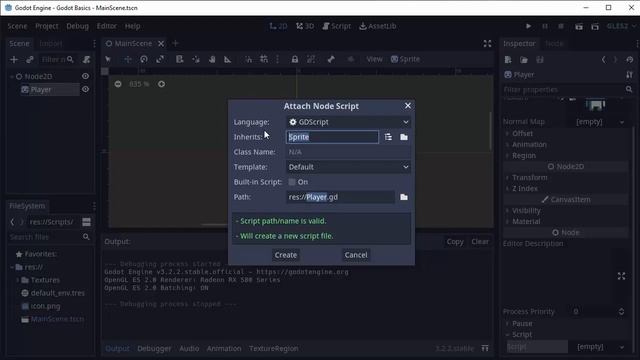Viewport: 640px width, 360px height.
Task: Close the MainScene tab
Action: coord(161,43)
